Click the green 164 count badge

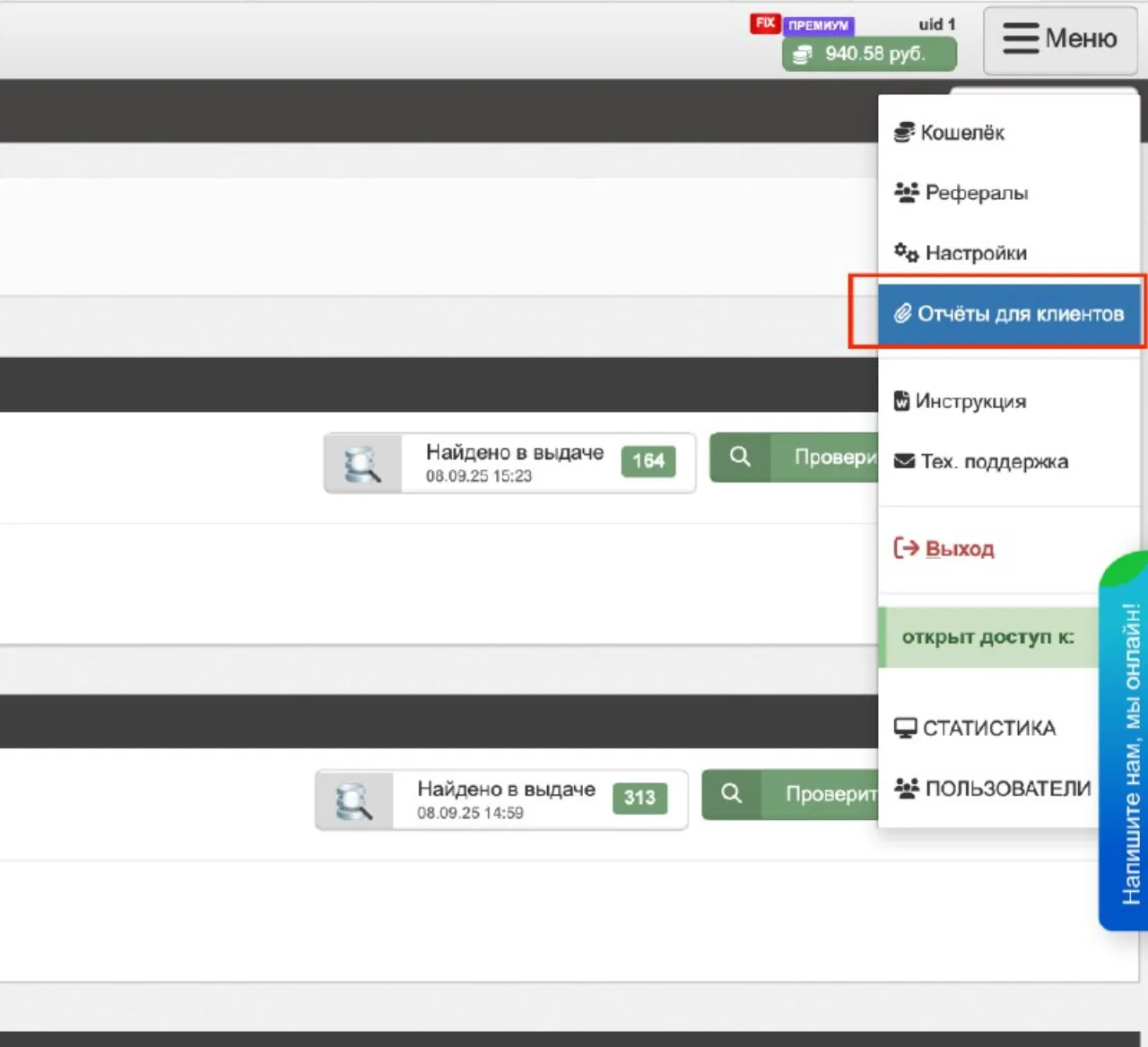pos(648,461)
